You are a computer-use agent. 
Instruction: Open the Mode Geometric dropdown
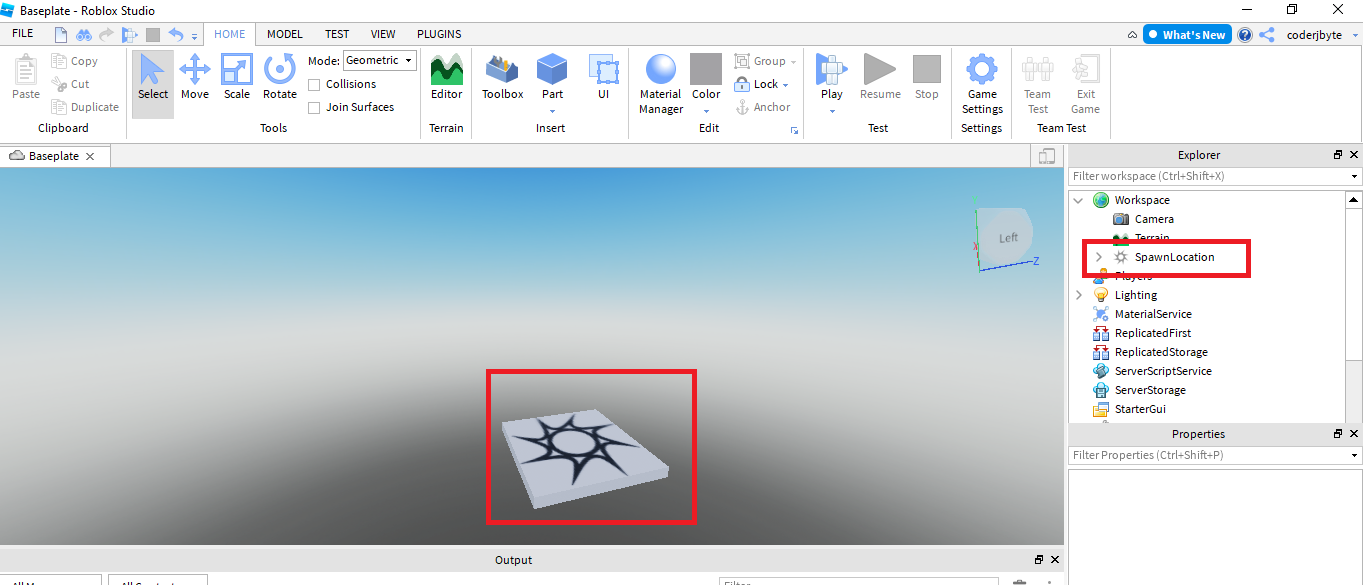[380, 61]
